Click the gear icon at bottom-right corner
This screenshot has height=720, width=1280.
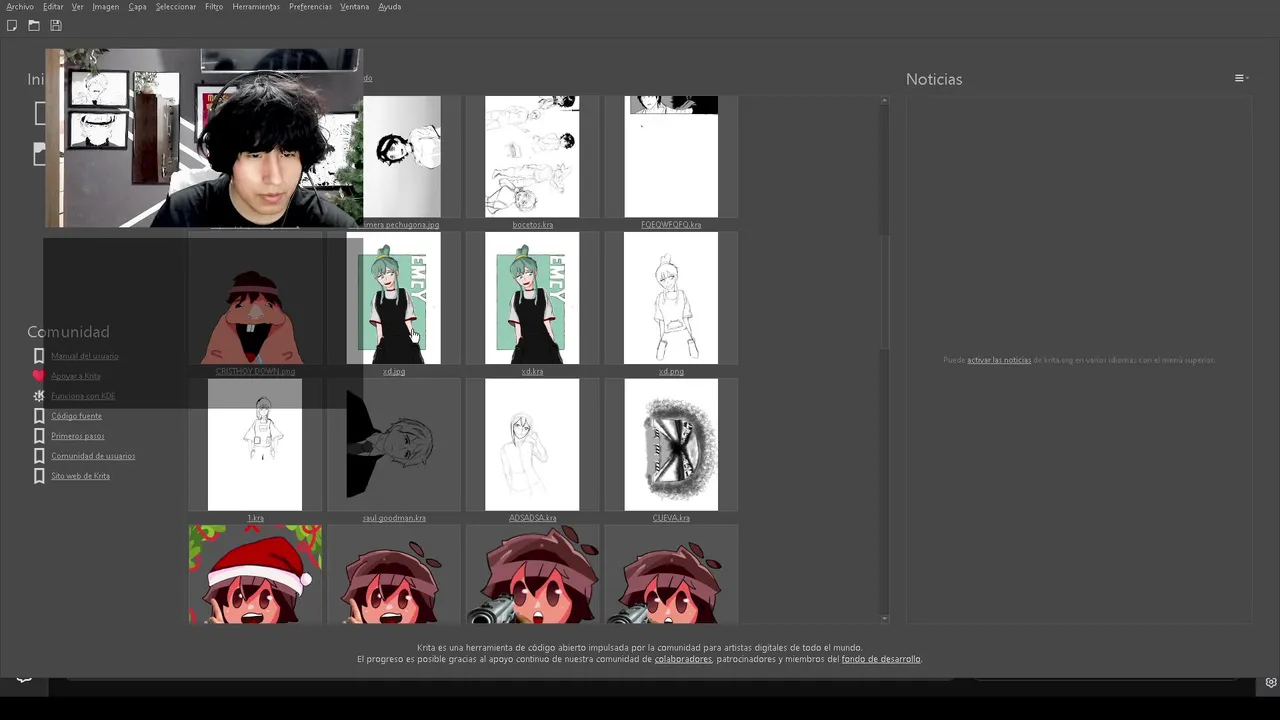tap(1270, 683)
